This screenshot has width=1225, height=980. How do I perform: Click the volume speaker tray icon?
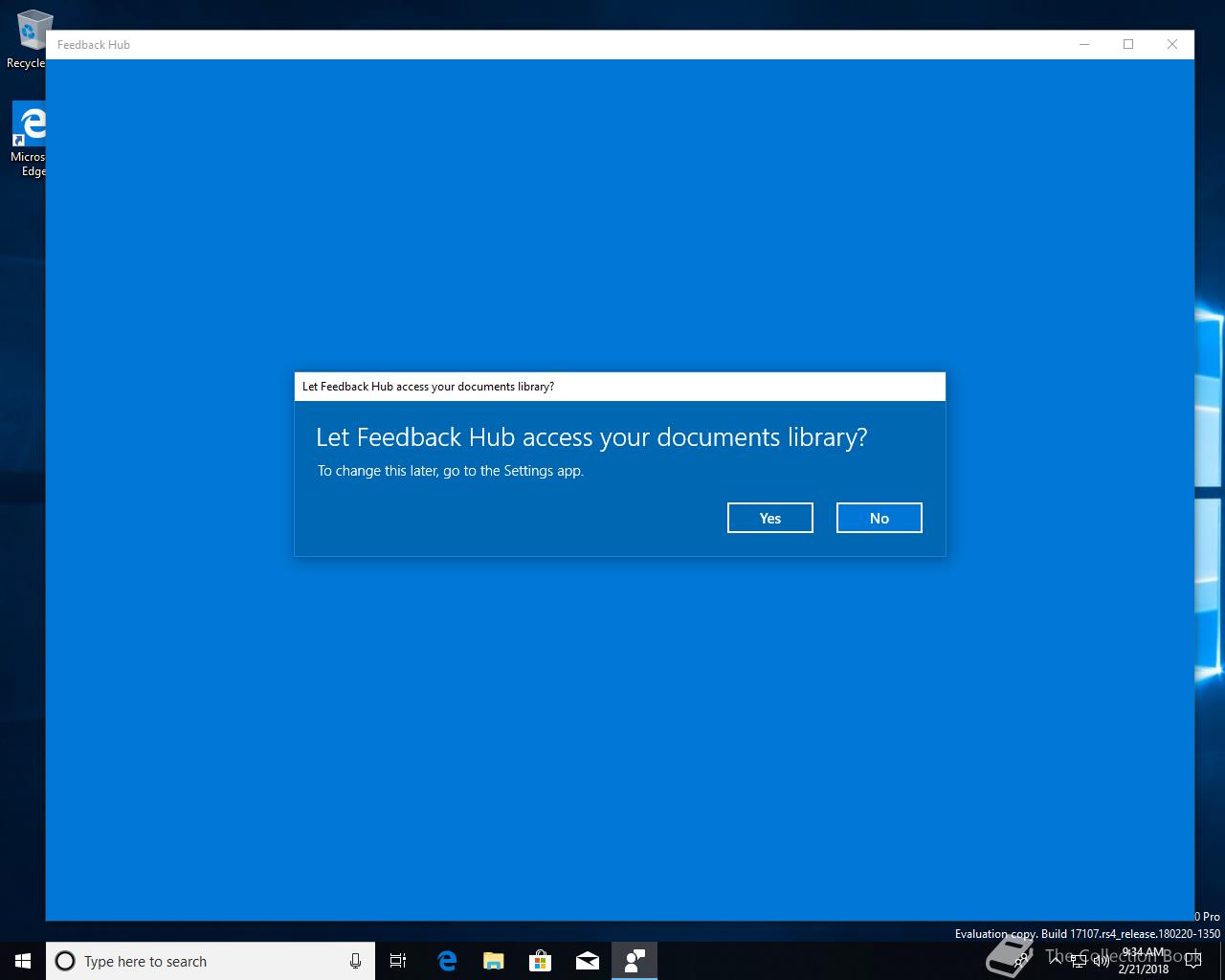click(1101, 961)
